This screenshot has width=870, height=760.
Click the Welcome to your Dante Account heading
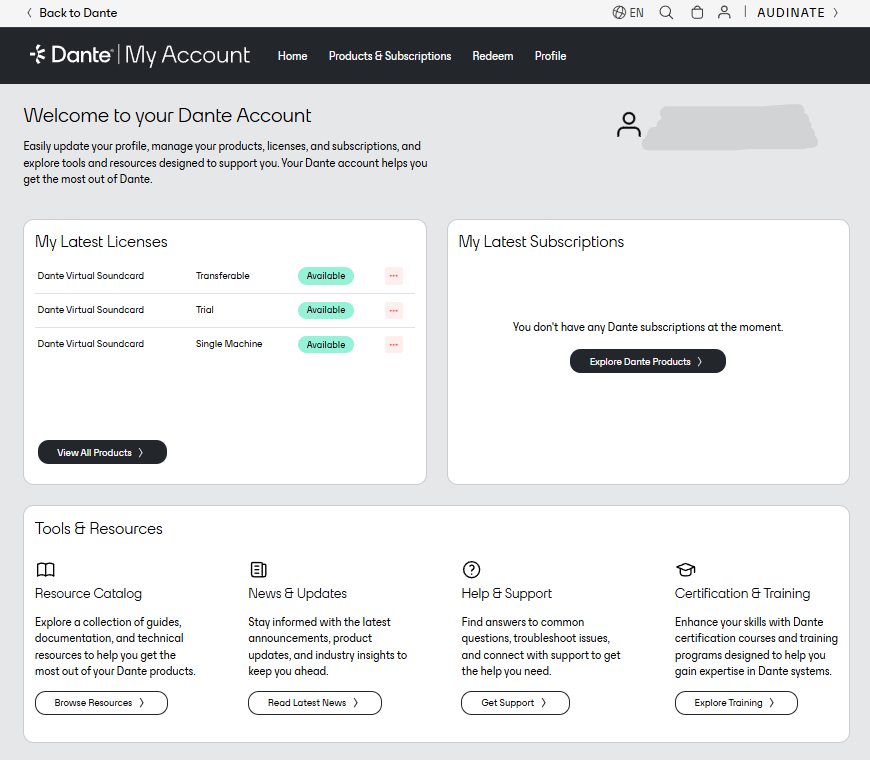(167, 115)
